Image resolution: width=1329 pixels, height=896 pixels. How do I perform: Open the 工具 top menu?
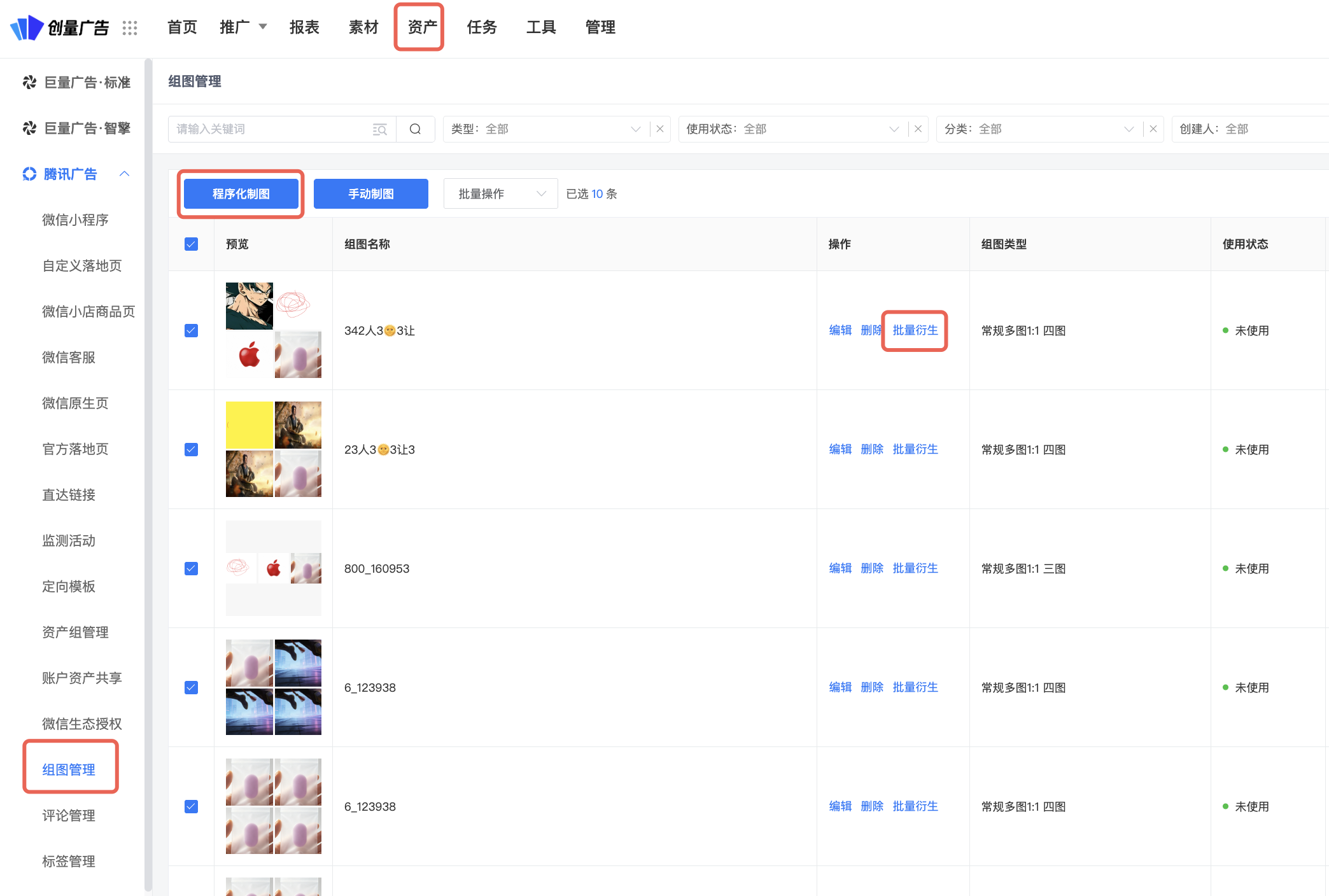coord(541,27)
